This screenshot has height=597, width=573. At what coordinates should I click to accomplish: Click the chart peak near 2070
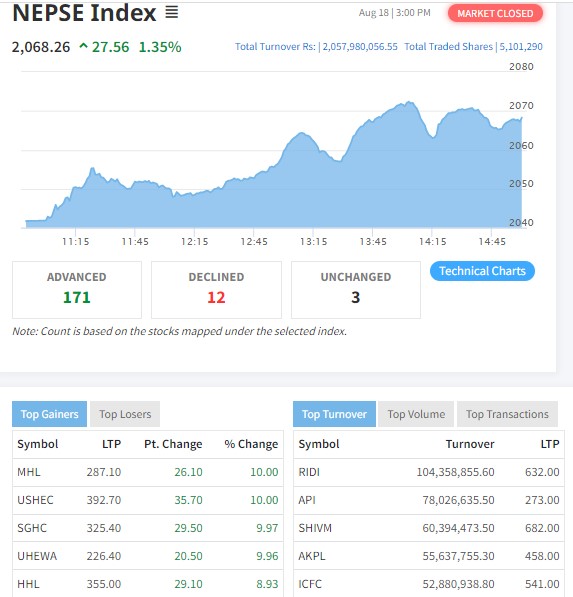click(409, 102)
